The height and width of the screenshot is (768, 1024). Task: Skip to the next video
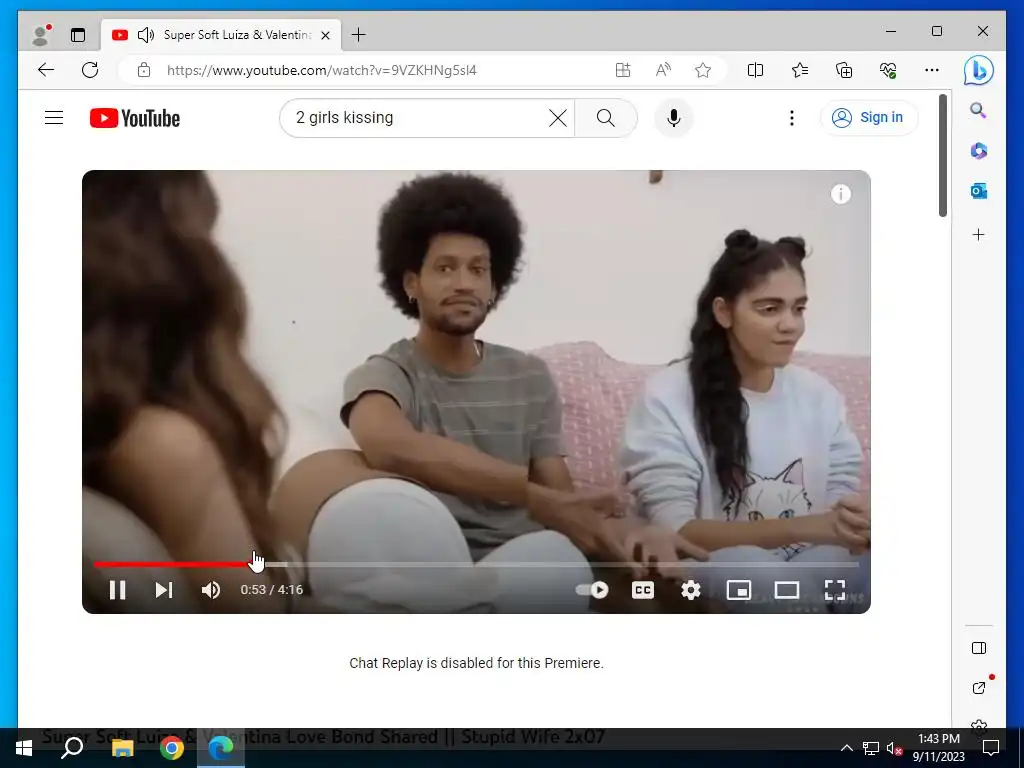point(164,590)
